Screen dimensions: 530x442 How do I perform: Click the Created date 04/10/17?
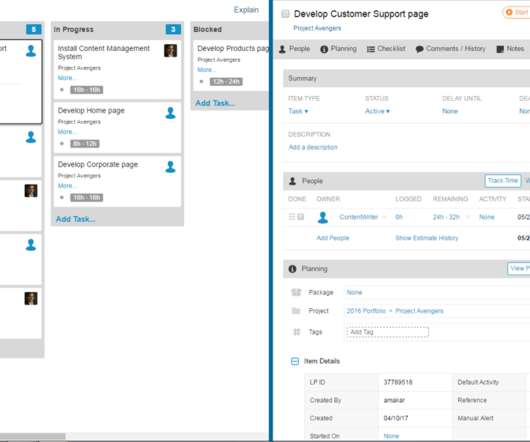[396, 418]
